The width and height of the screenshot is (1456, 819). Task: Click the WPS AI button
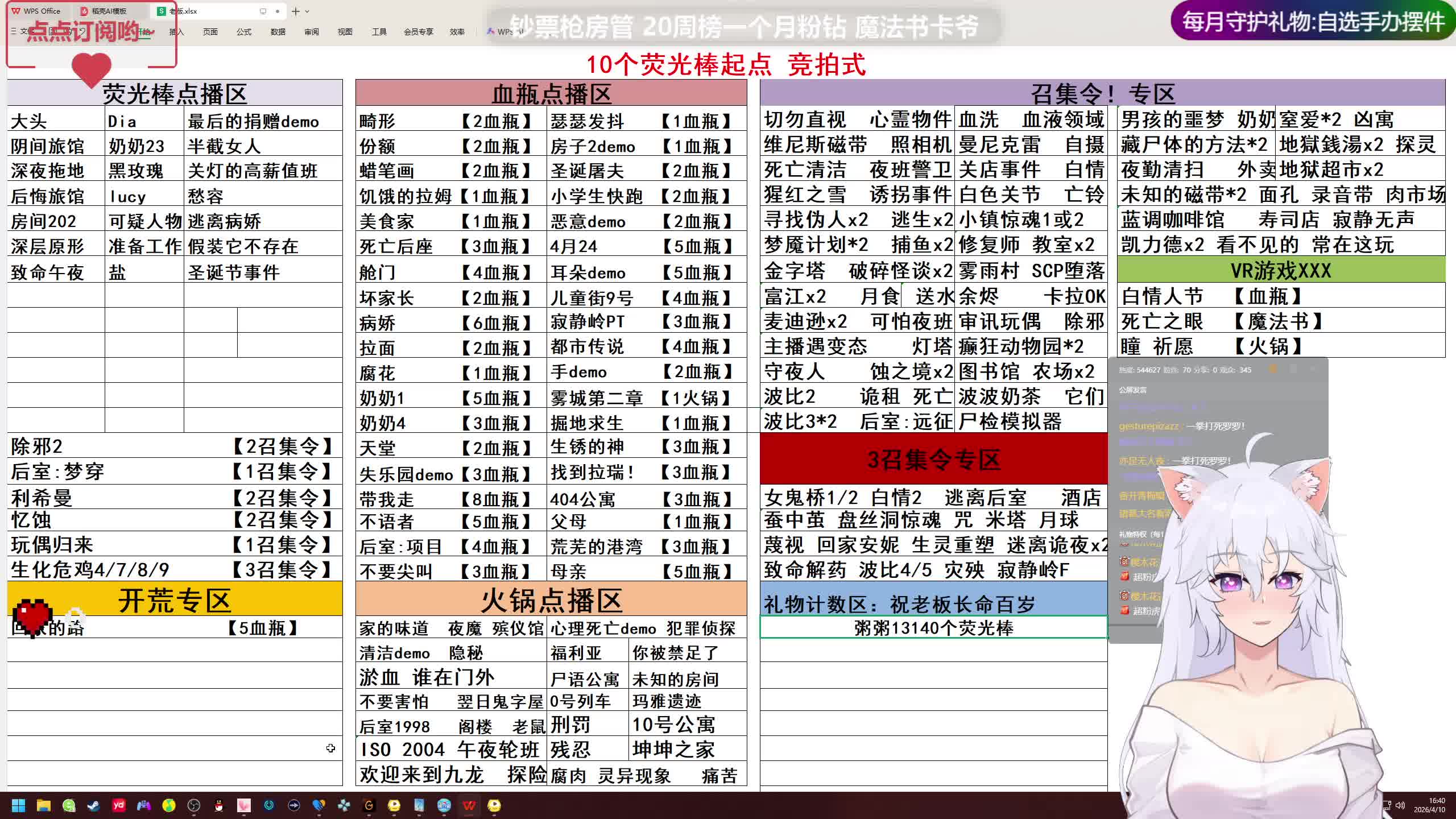tap(503, 32)
